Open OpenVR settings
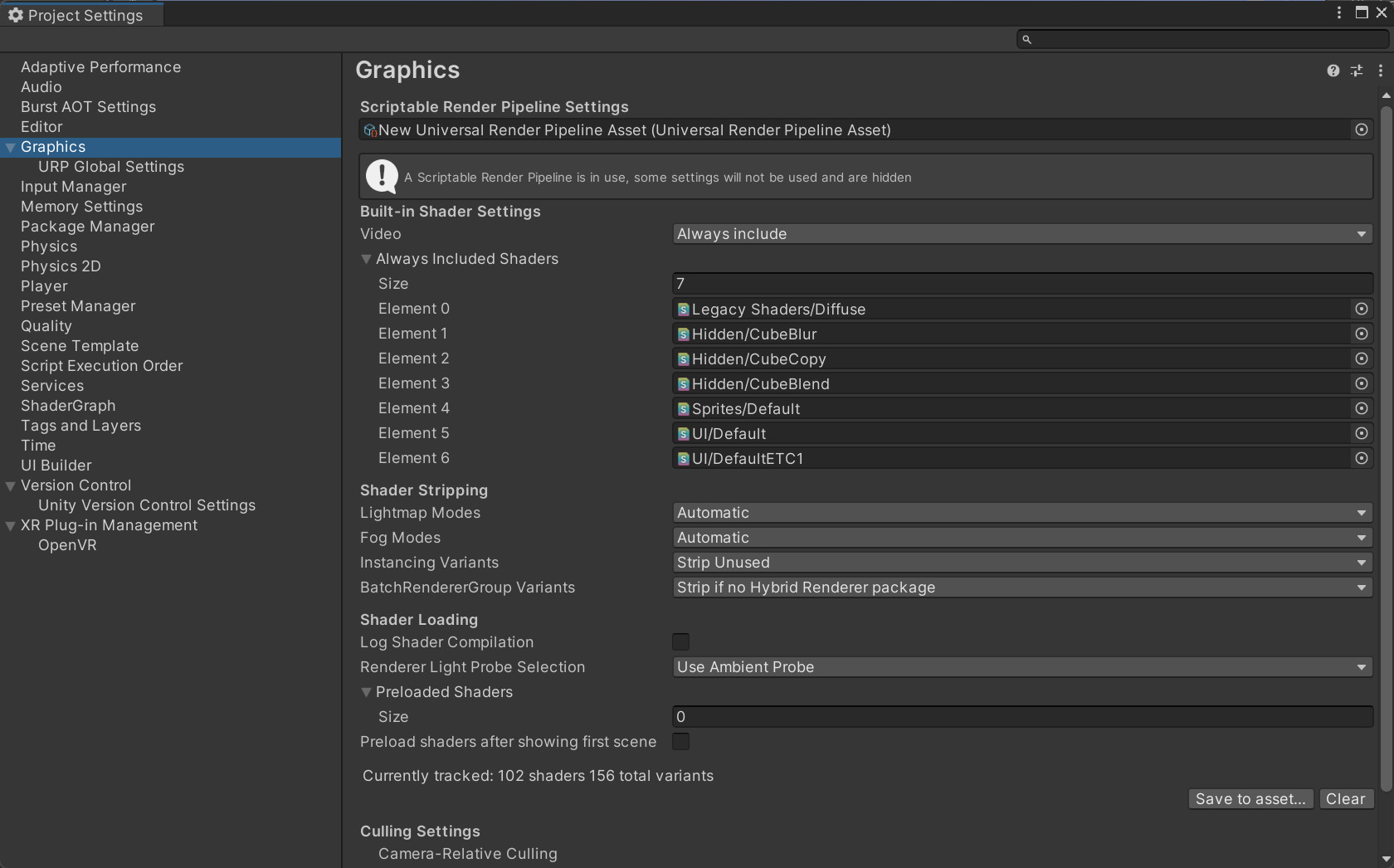The width and height of the screenshot is (1394, 868). (x=67, y=545)
